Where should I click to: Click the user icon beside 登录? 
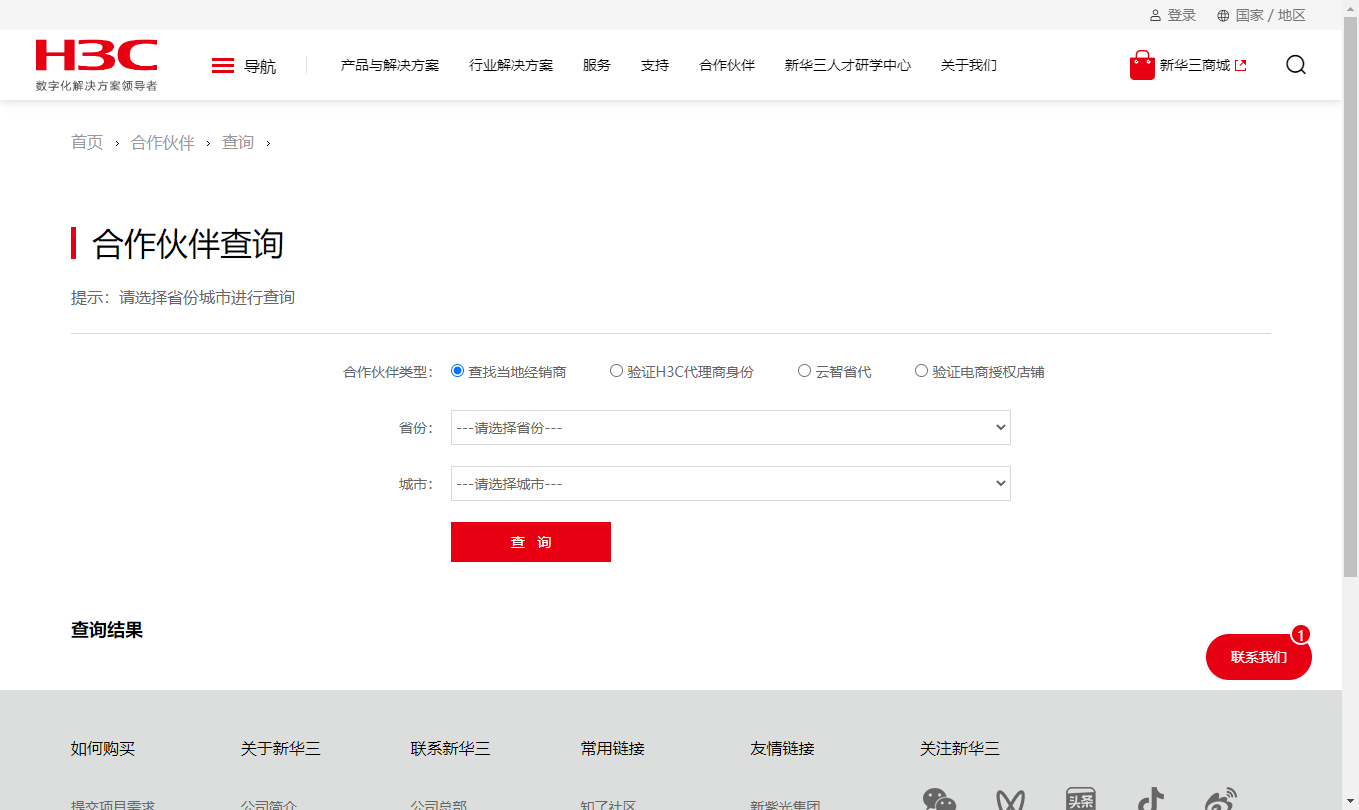point(1155,15)
